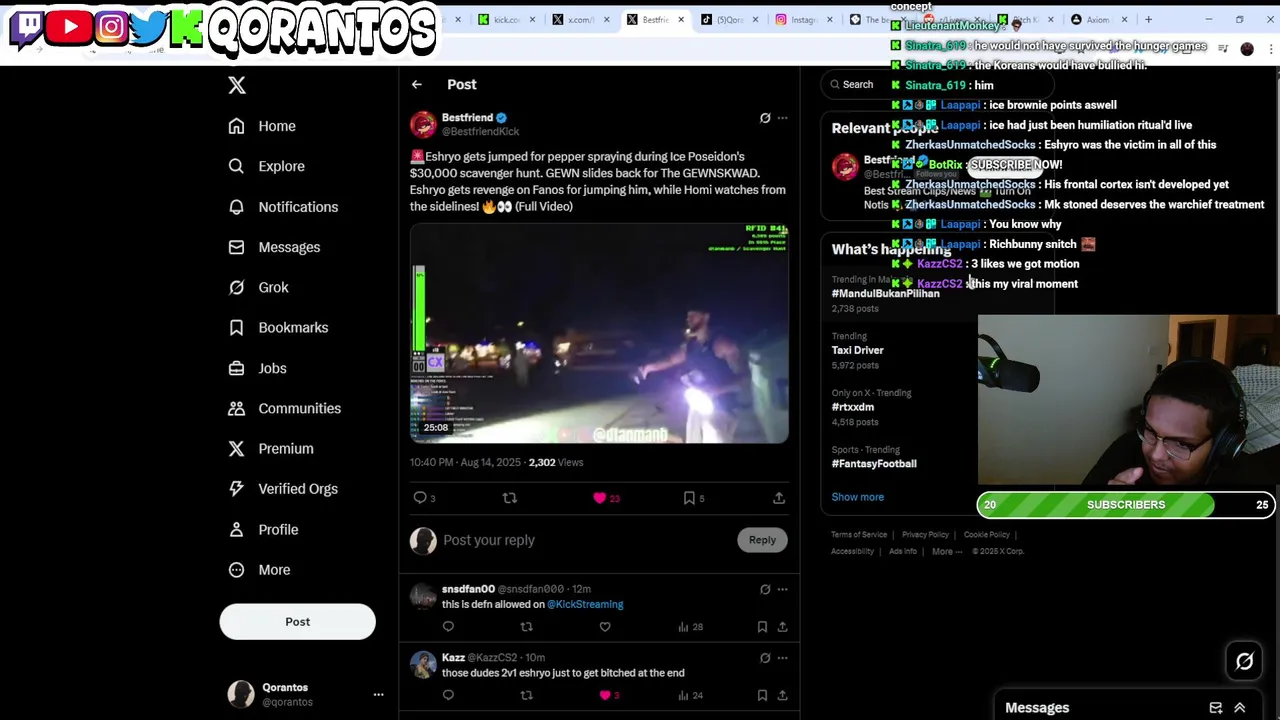
Task: Close the active Bestfriend browser tab
Action: pos(681,20)
